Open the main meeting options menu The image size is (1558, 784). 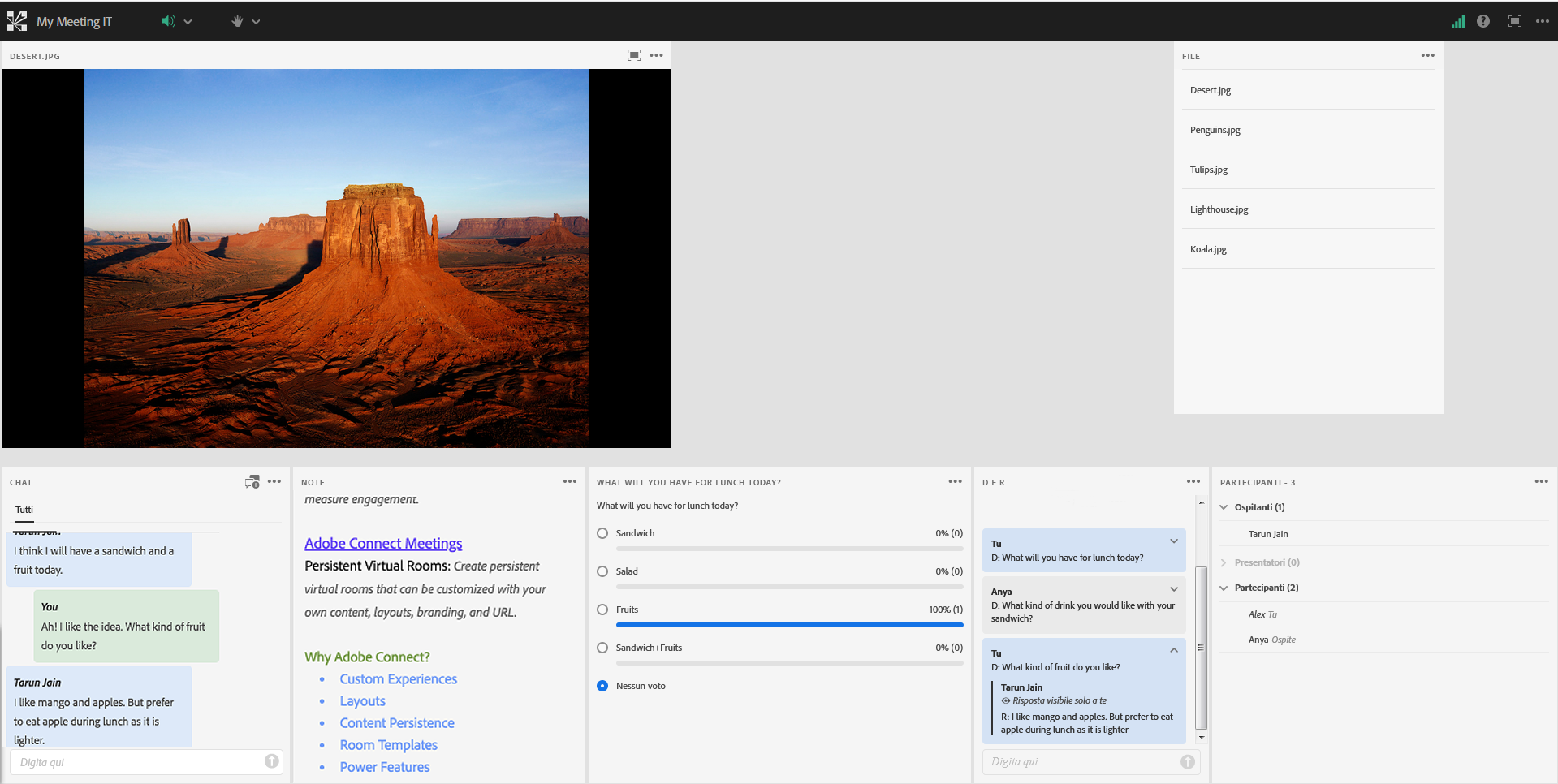1543,21
